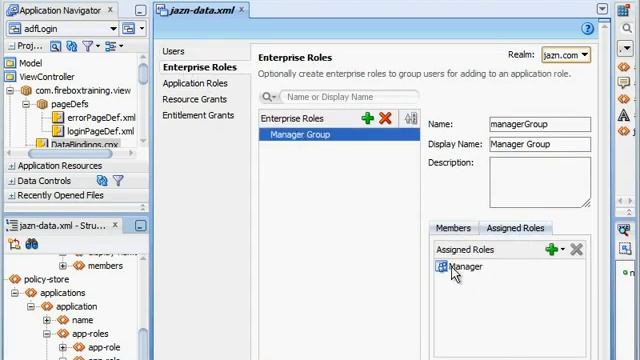640x360 pixels.
Task: Click application menu icon beside adfLogin
Action: click(129, 29)
